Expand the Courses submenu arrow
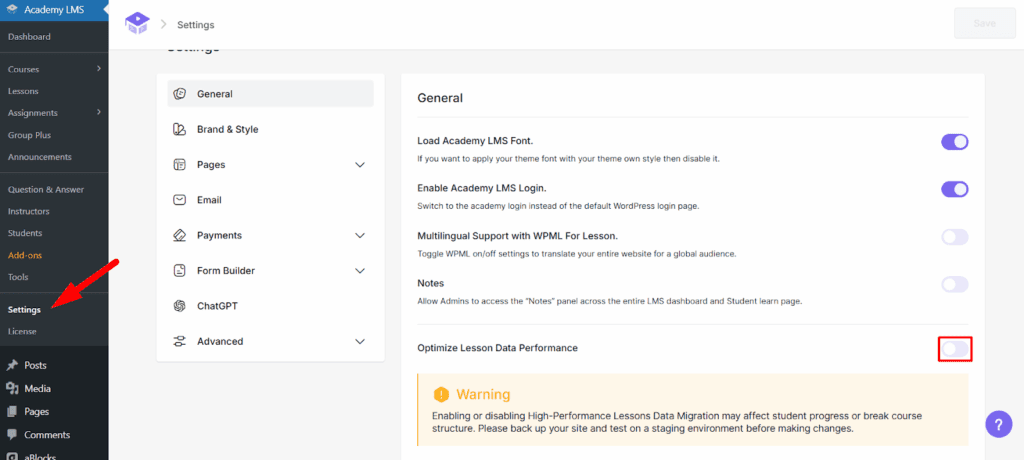Screen dimensions: 1024x460 99,69
